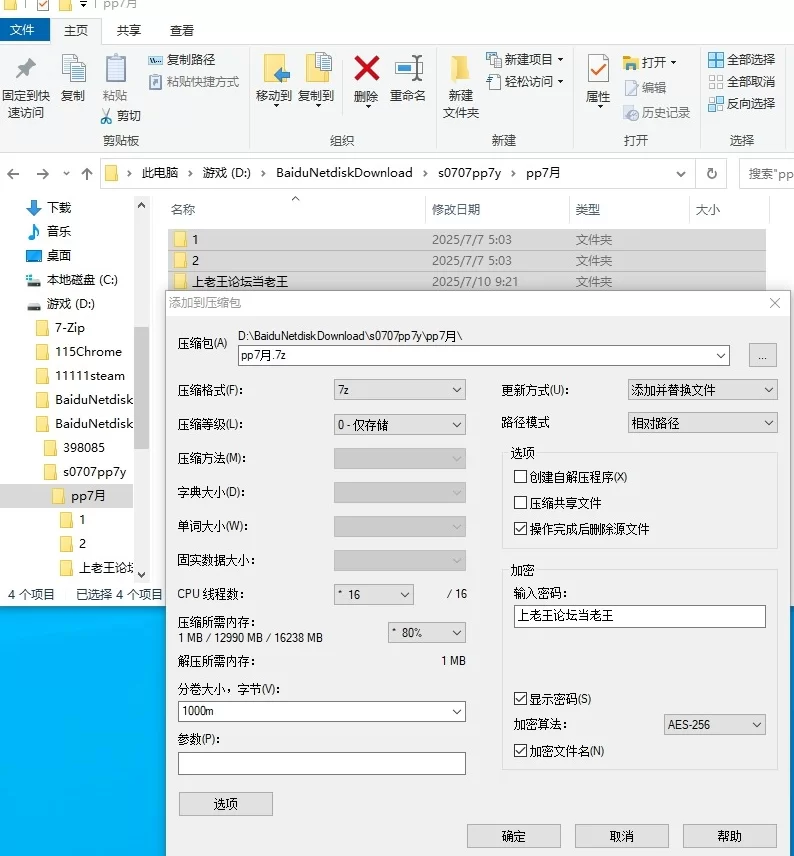Click the Properties (属性) icon

click(598, 69)
